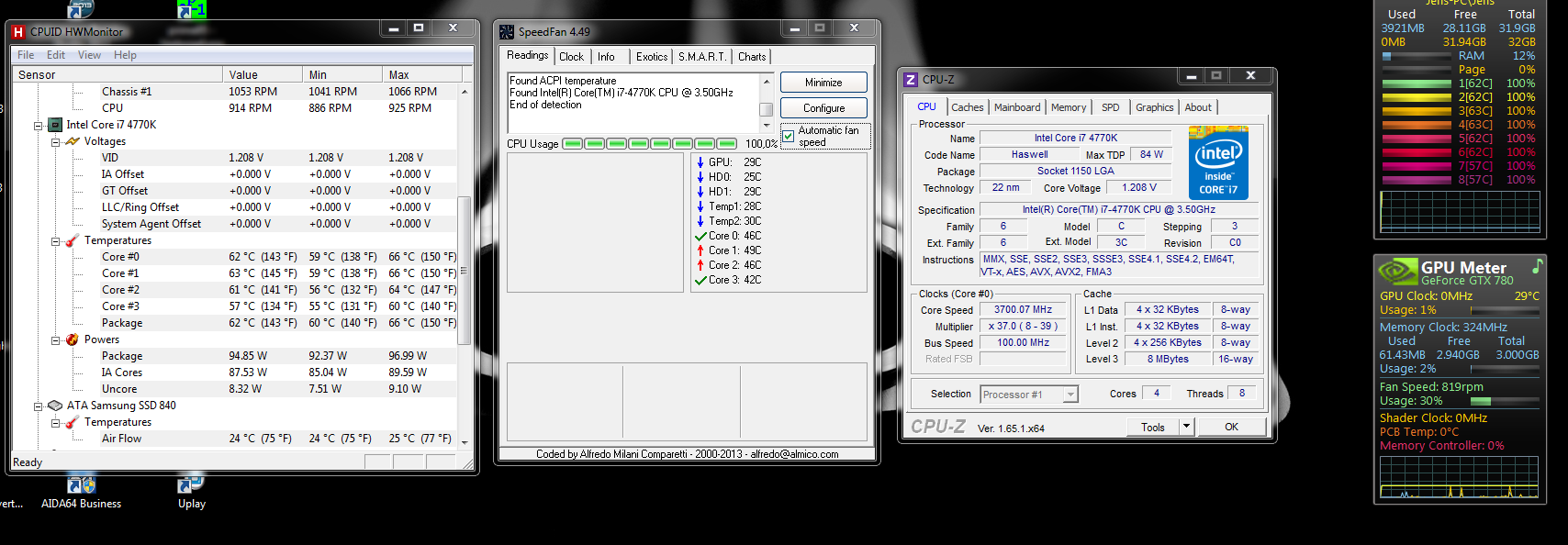Image resolution: width=1568 pixels, height=545 pixels.
Task: Click the thermometer icon beside Intel Core i7 Temperatures
Action: click(73, 240)
